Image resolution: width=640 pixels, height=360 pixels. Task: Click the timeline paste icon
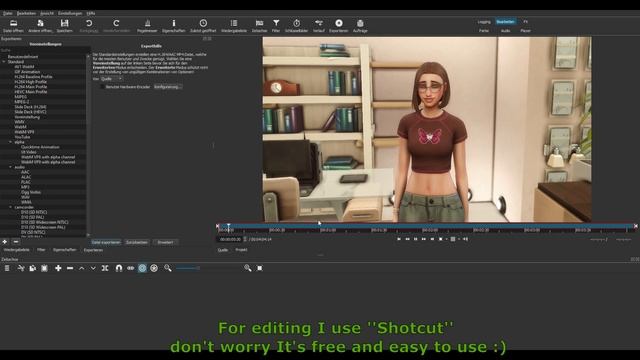click(x=44, y=268)
